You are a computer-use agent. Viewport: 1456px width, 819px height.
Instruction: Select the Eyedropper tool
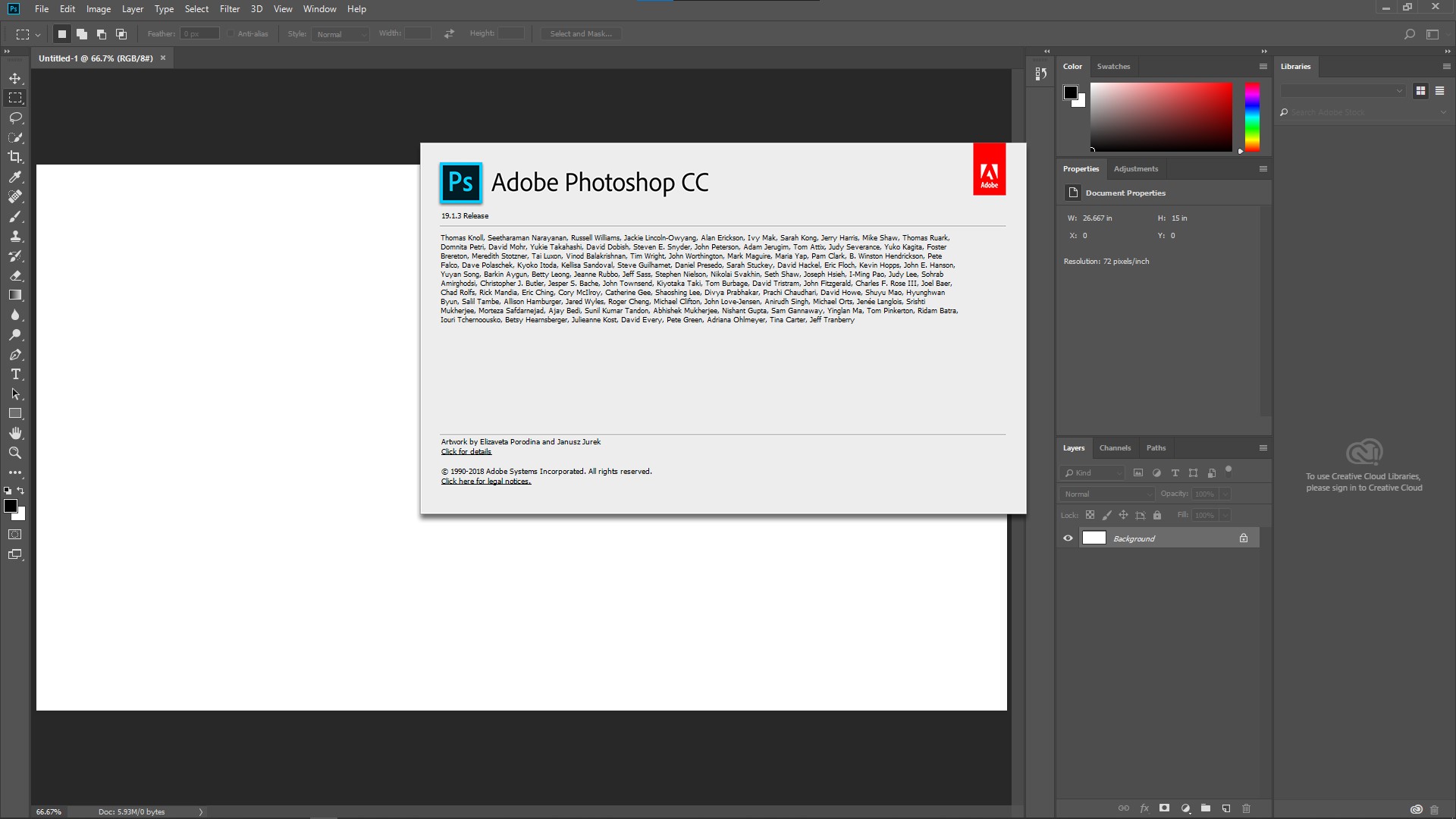pos(15,177)
